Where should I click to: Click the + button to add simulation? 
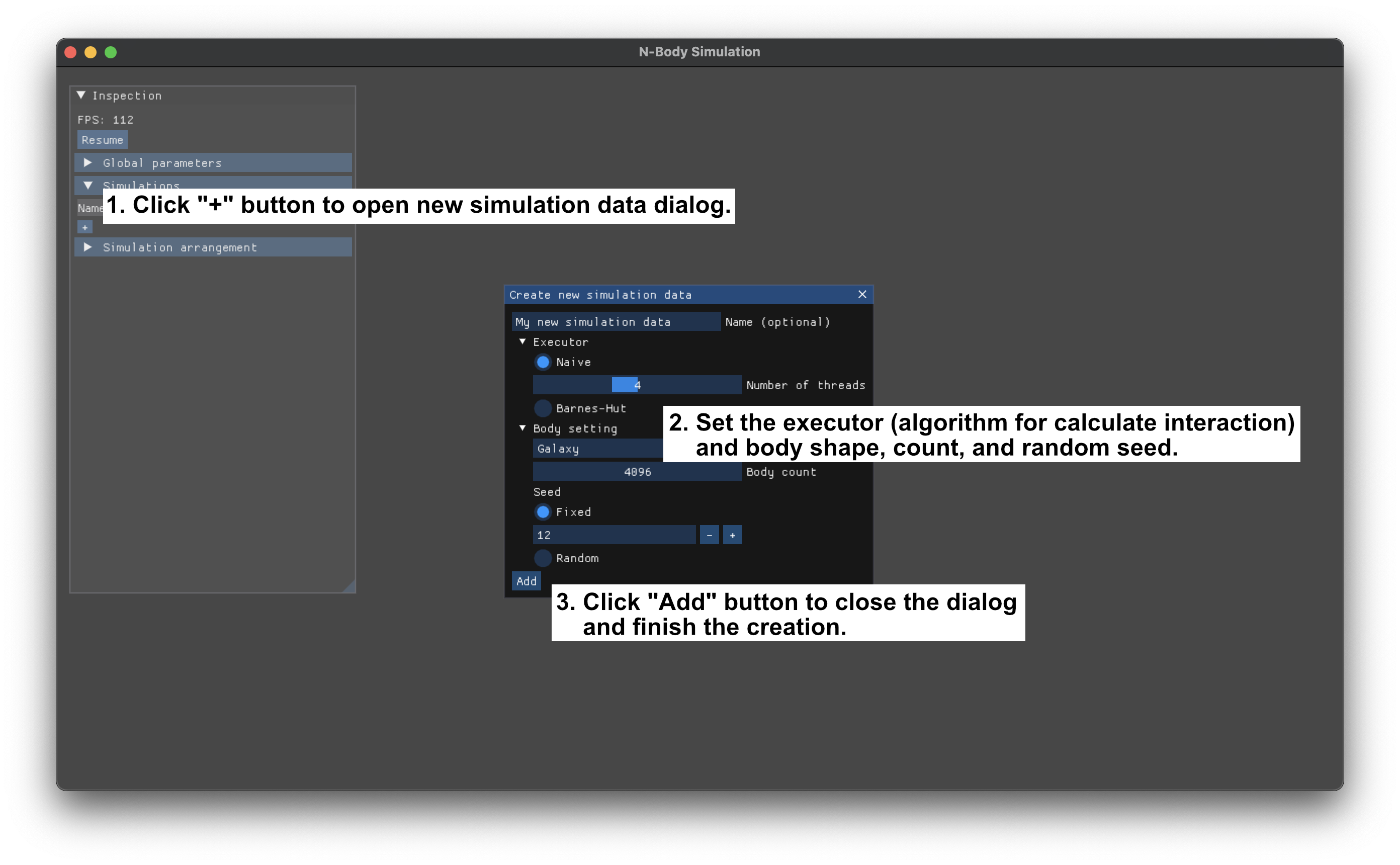[x=84, y=228]
